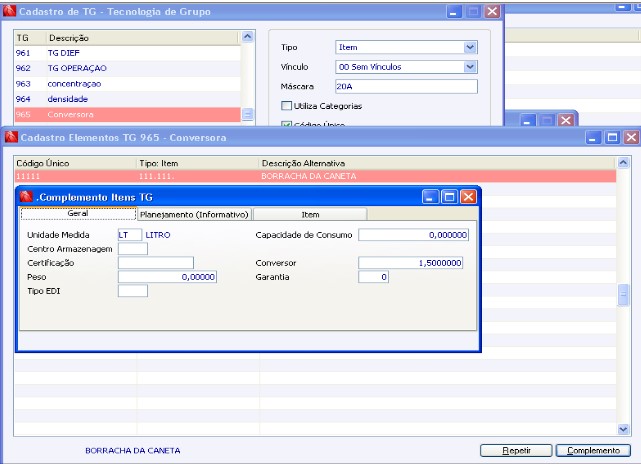Select highlighted row 965 Conversora
The height and width of the screenshot is (464, 641).
point(128,114)
